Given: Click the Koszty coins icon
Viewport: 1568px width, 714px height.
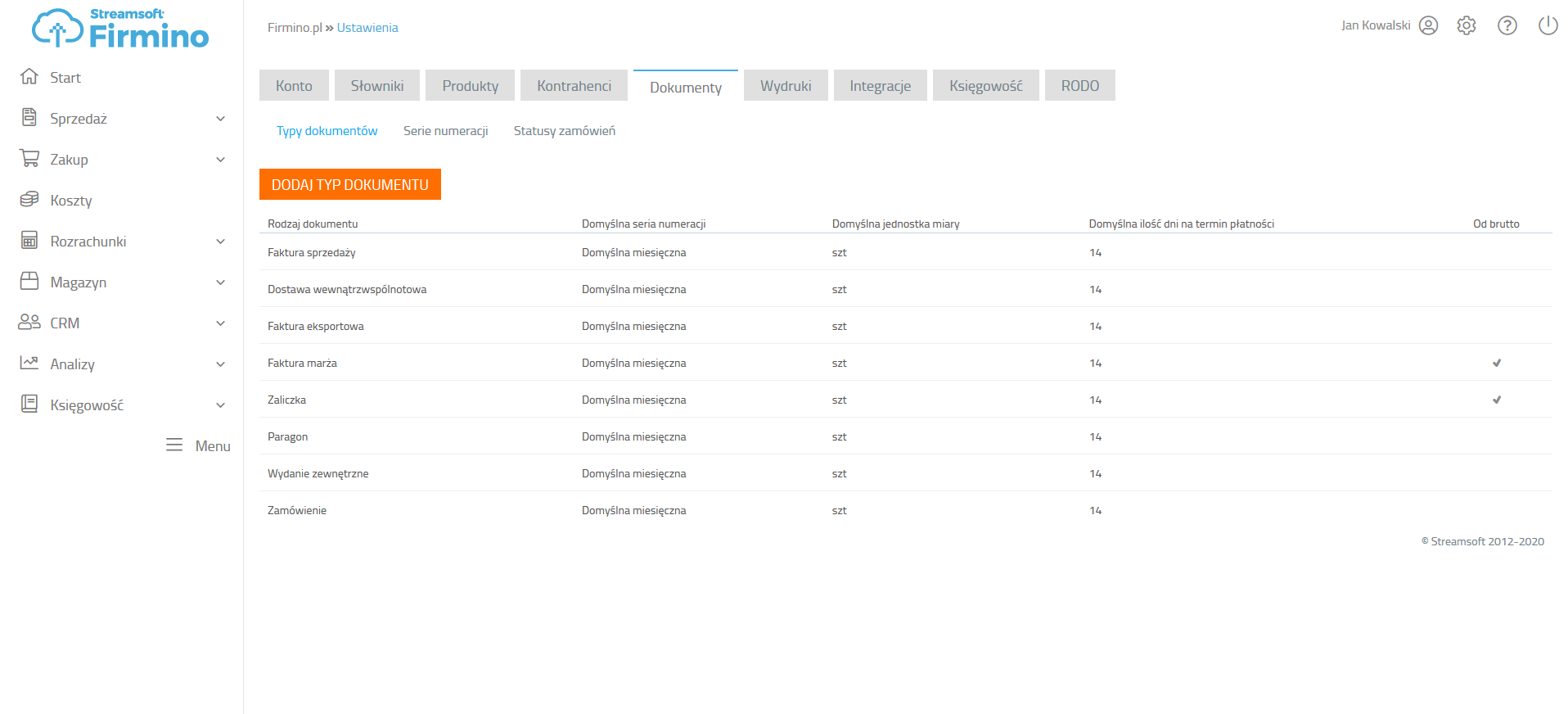Looking at the screenshot, I should (29, 200).
